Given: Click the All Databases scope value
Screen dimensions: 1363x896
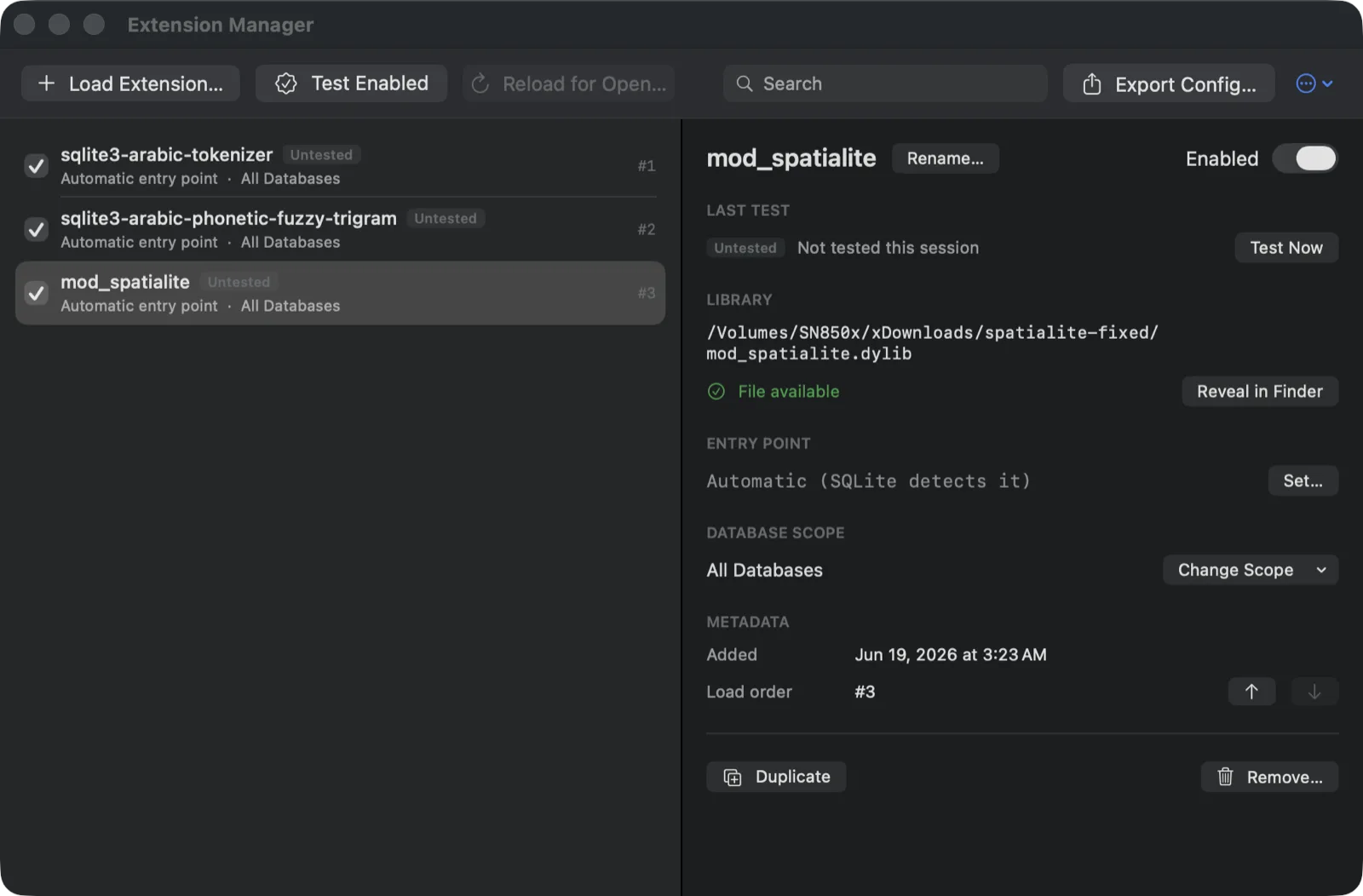Looking at the screenshot, I should point(764,570).
